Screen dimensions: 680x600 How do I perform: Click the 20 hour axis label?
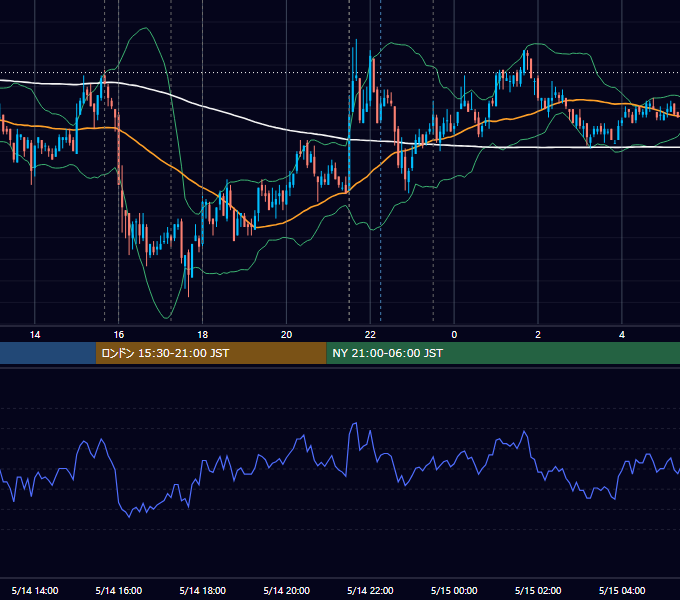tap(286, 335)
